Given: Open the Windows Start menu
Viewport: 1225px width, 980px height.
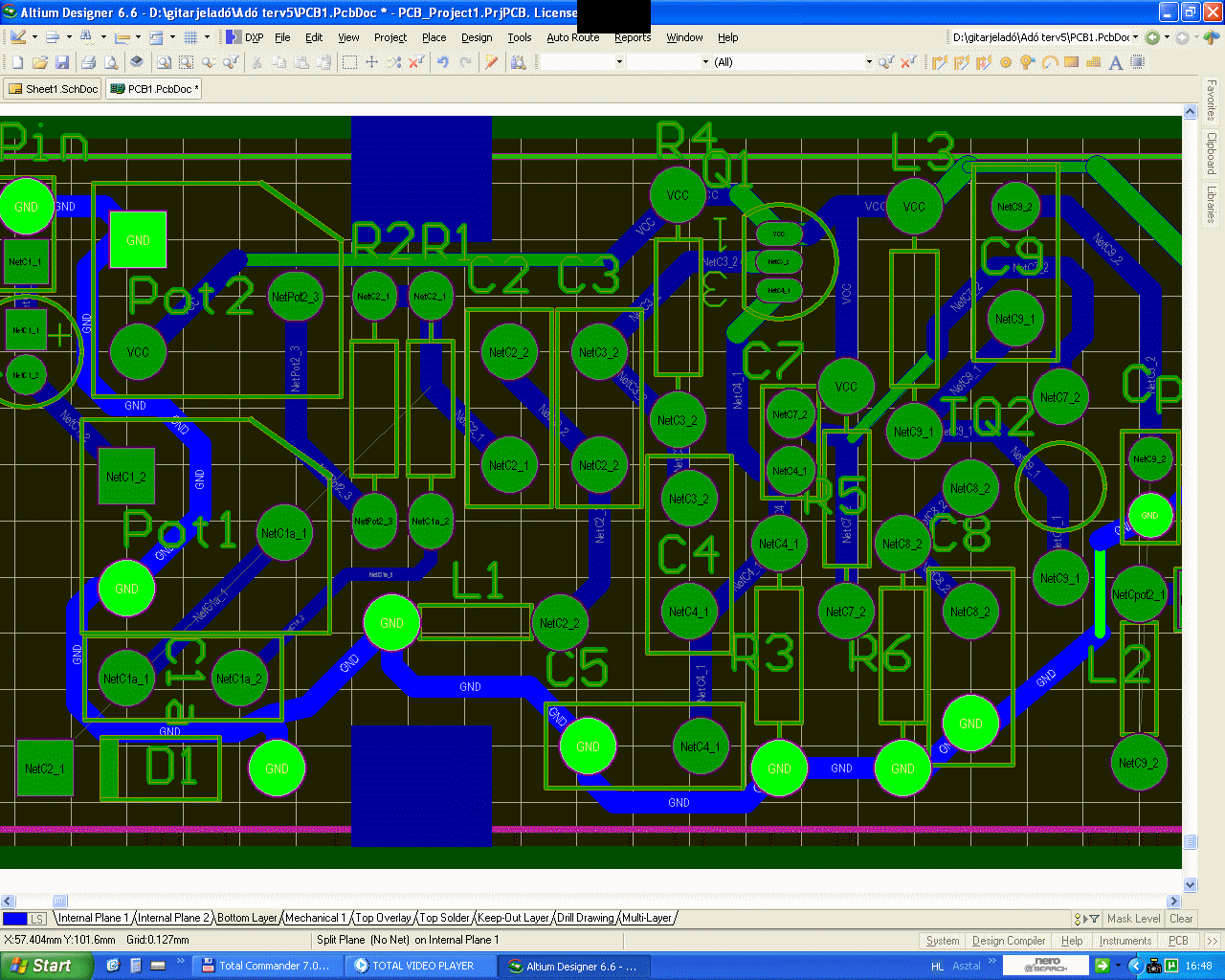Looking at the screenshot, I should coord(47,966).
